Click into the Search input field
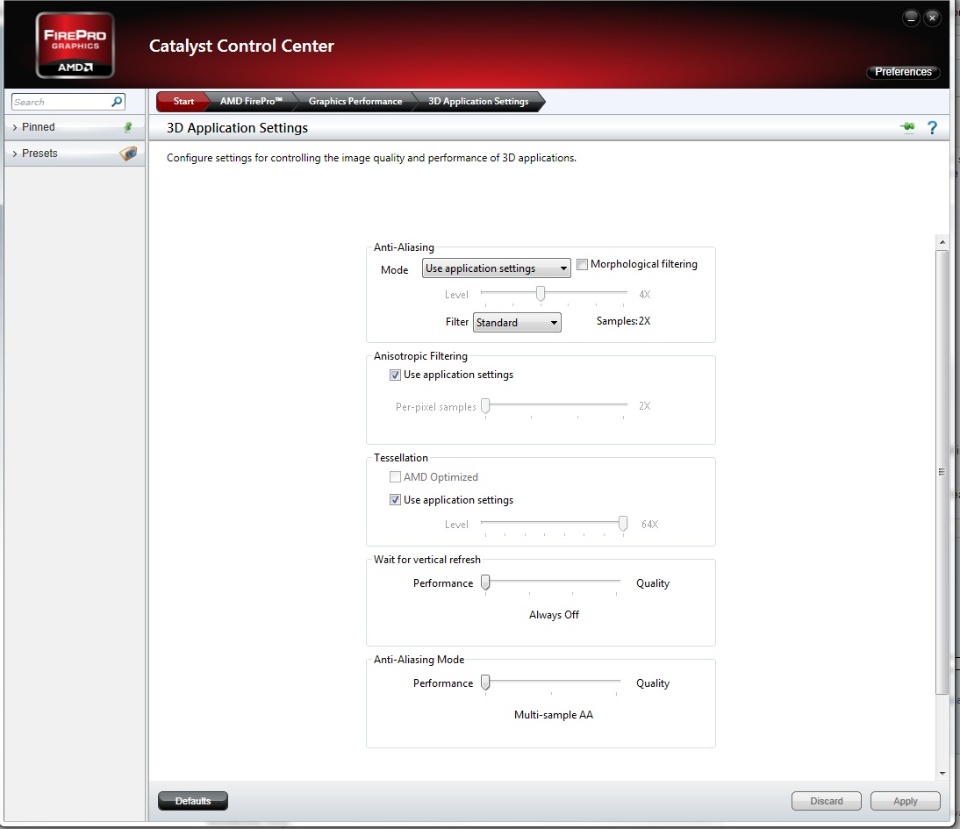 point(61,102)
